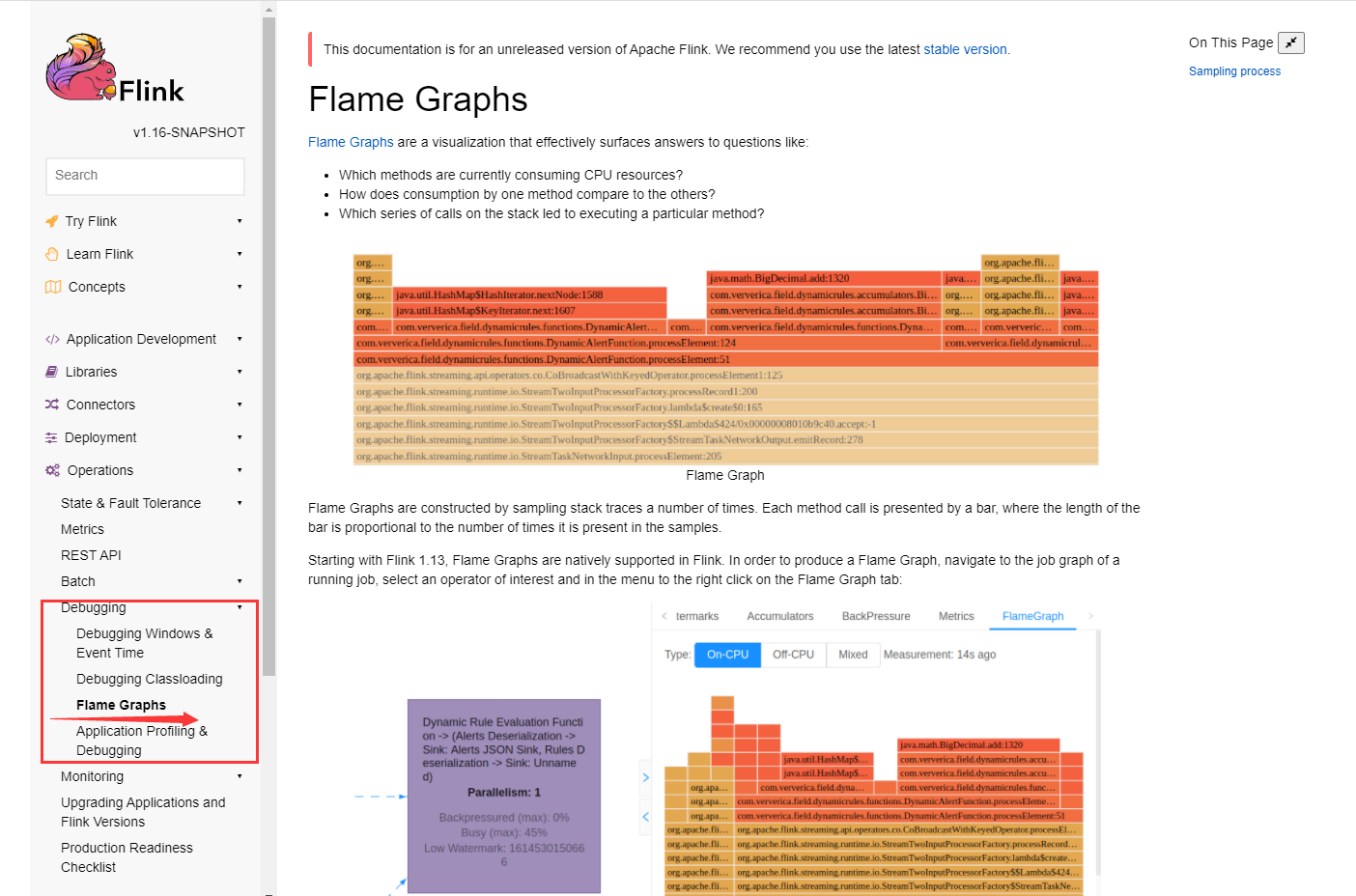Image resolution: width=1356 pixels, height=896 pixels.
Task: Switch to the Accumulators tab
Action: (x=780, y=616)
